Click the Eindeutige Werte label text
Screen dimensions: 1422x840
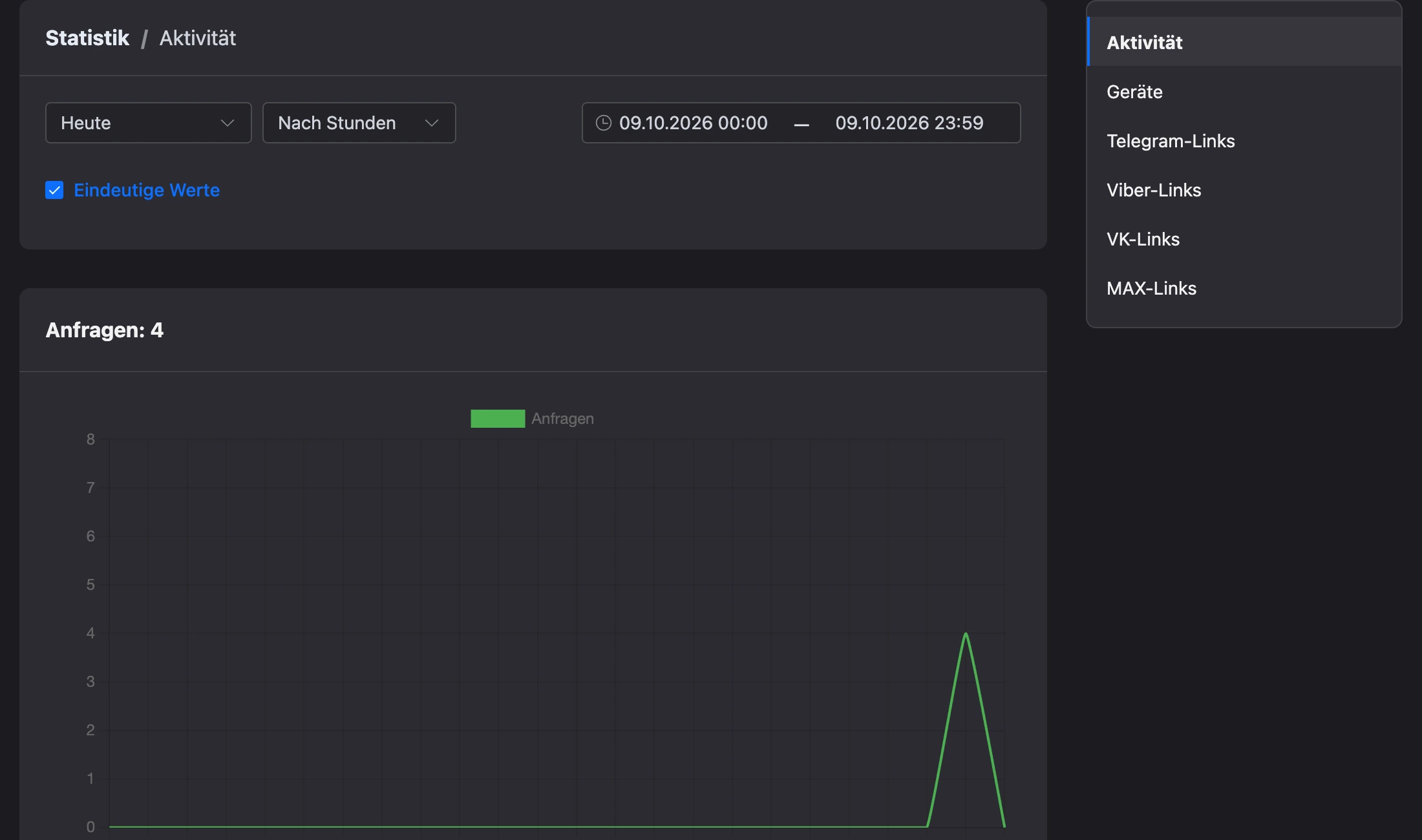(x=147, y=190)
